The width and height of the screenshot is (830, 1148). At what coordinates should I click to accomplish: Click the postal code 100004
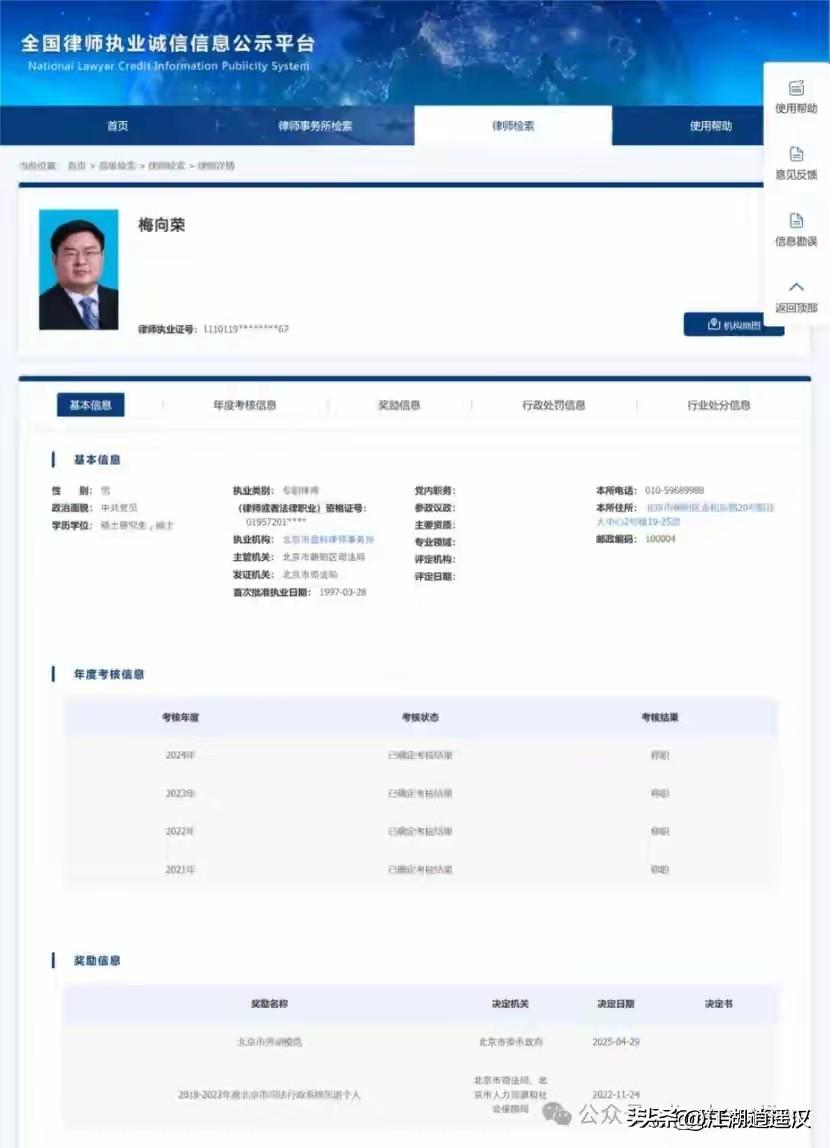[x=660, y=539]
